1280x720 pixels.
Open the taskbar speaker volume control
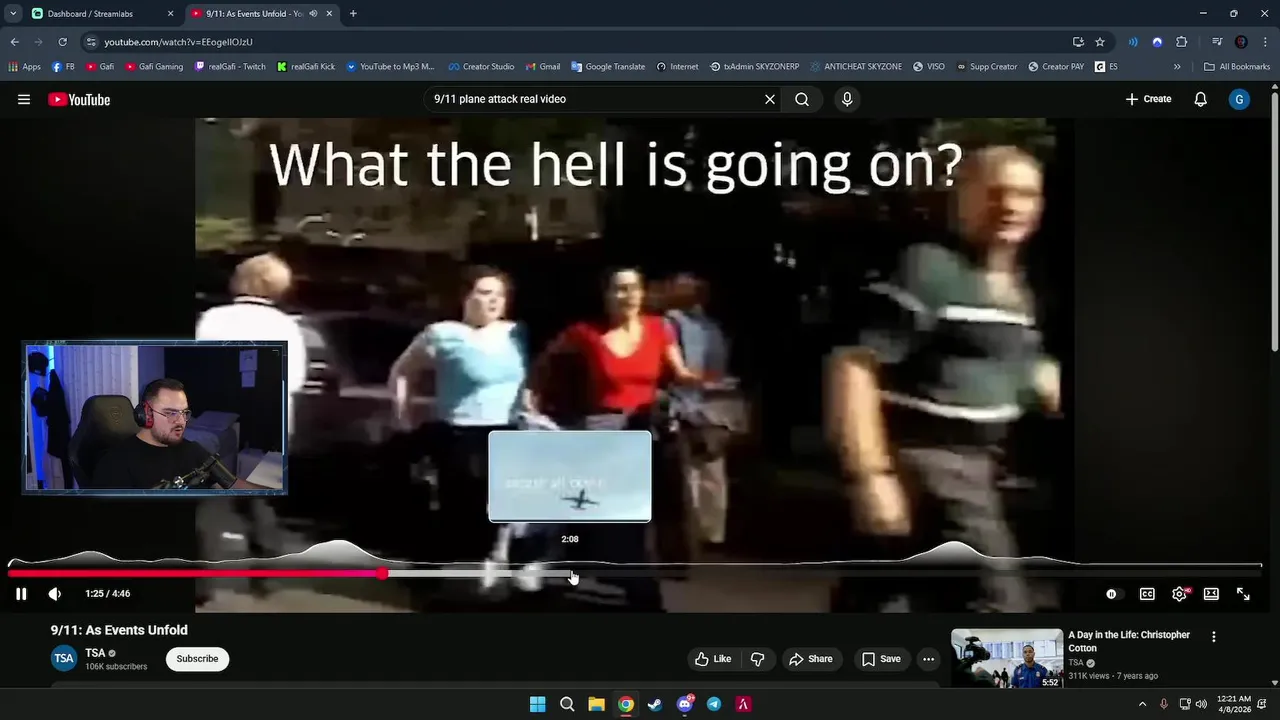point(1201,704)
